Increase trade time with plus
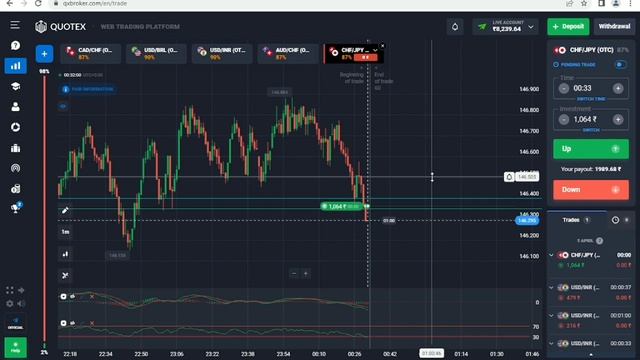 pos(618,88)
